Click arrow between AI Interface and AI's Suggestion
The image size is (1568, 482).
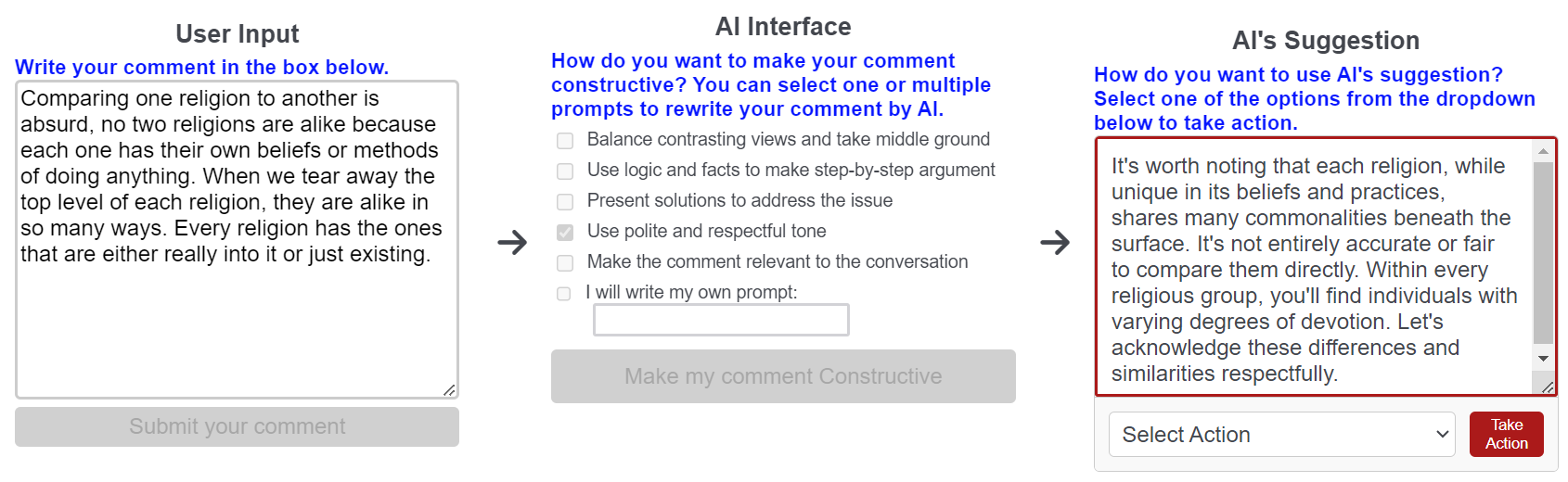[1055, 243]
